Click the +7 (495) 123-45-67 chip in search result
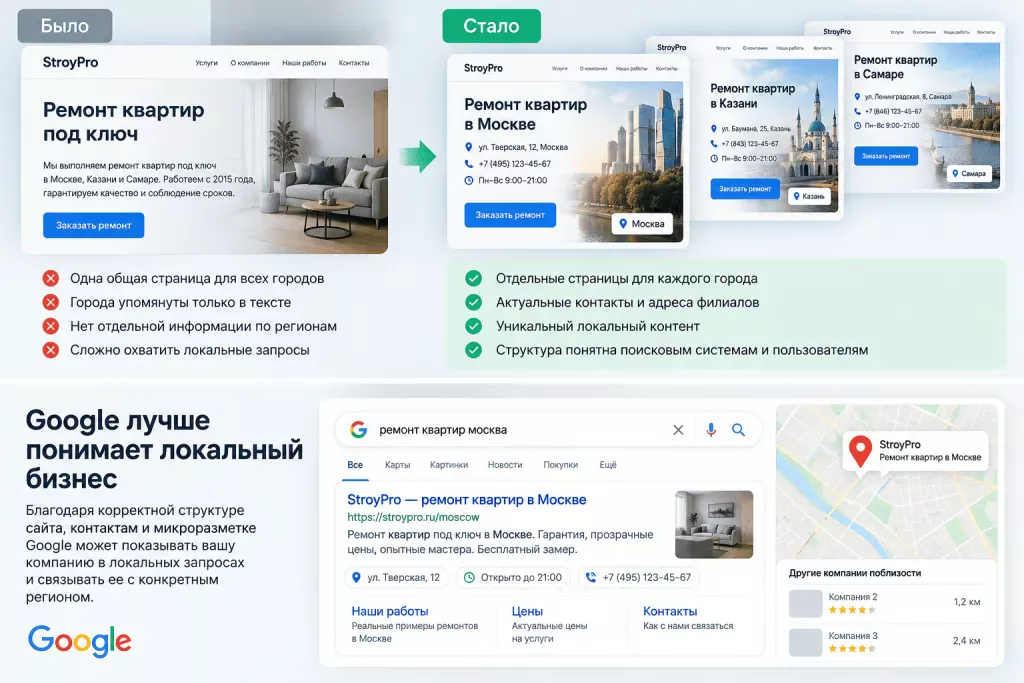The height and width of the screenshot is (683, 1024). tap(639, 577)
